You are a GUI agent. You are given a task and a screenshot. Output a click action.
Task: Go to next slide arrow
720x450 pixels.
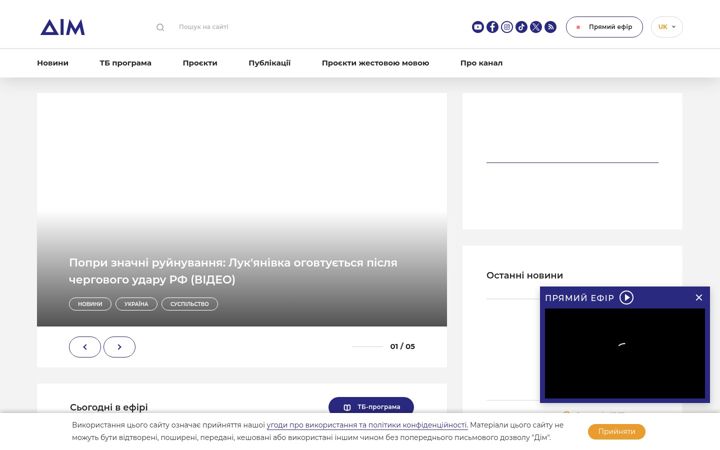119,347
